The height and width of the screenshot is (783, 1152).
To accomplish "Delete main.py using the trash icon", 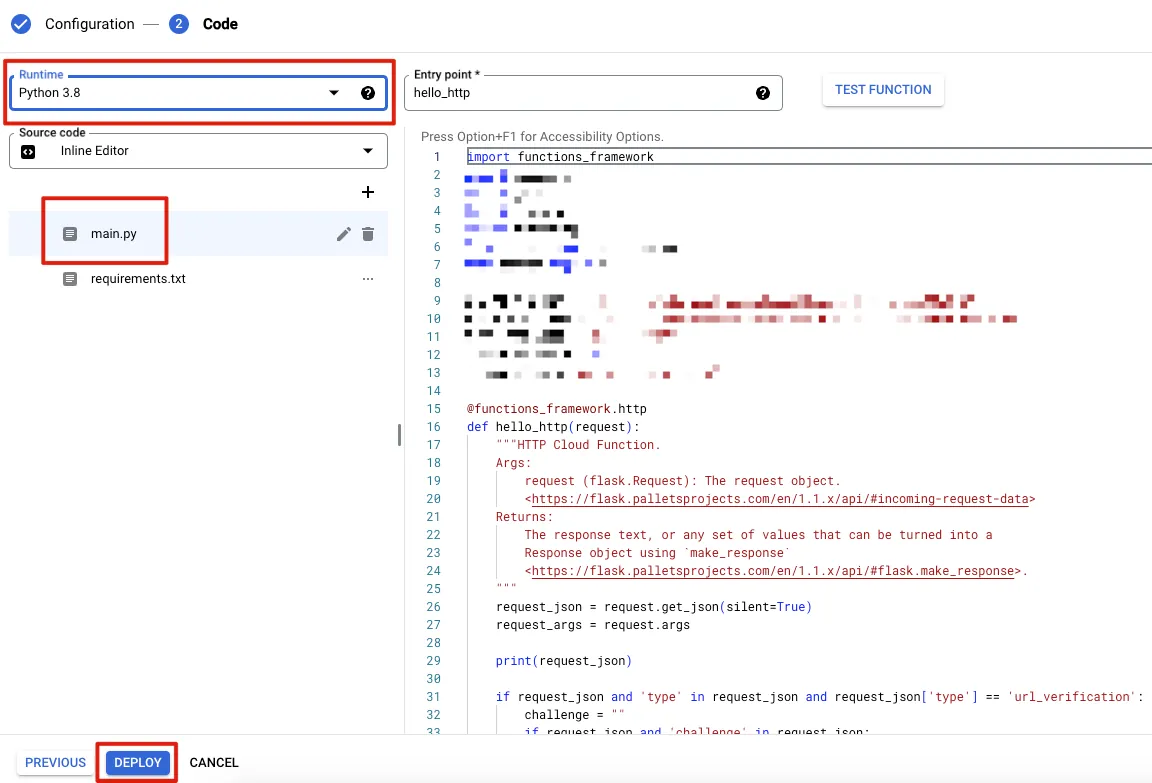I will point(368,234).
